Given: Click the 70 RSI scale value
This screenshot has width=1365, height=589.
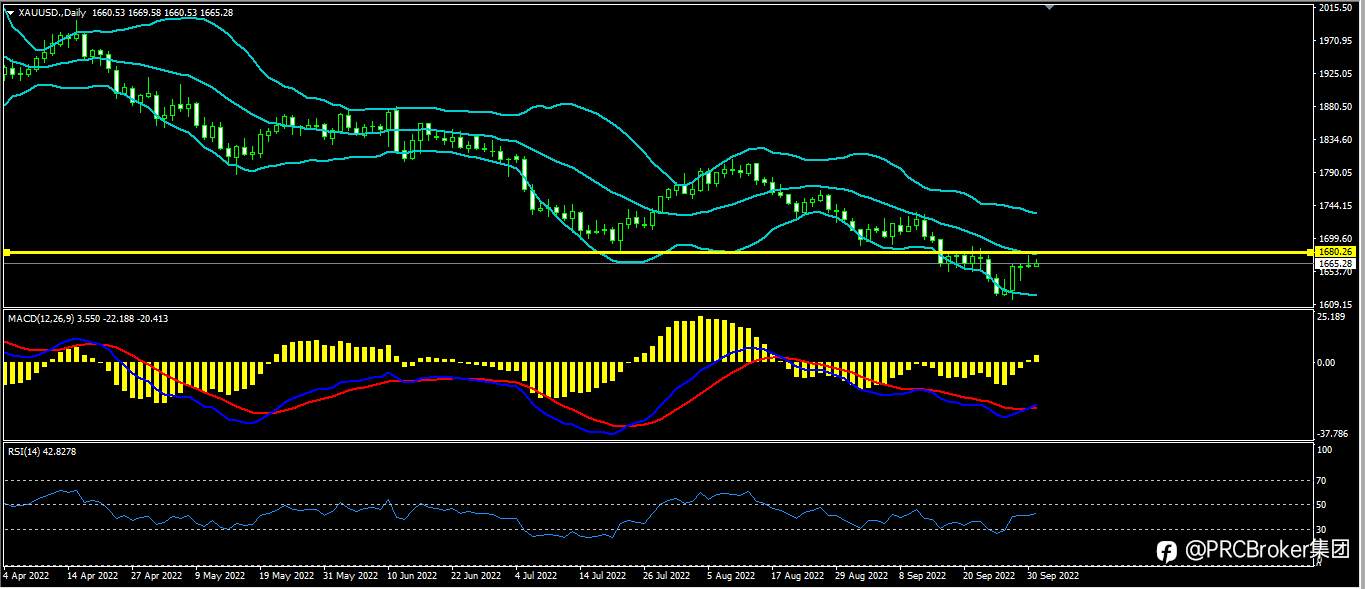Looking at the screenshot, I should pos(1324,481).
